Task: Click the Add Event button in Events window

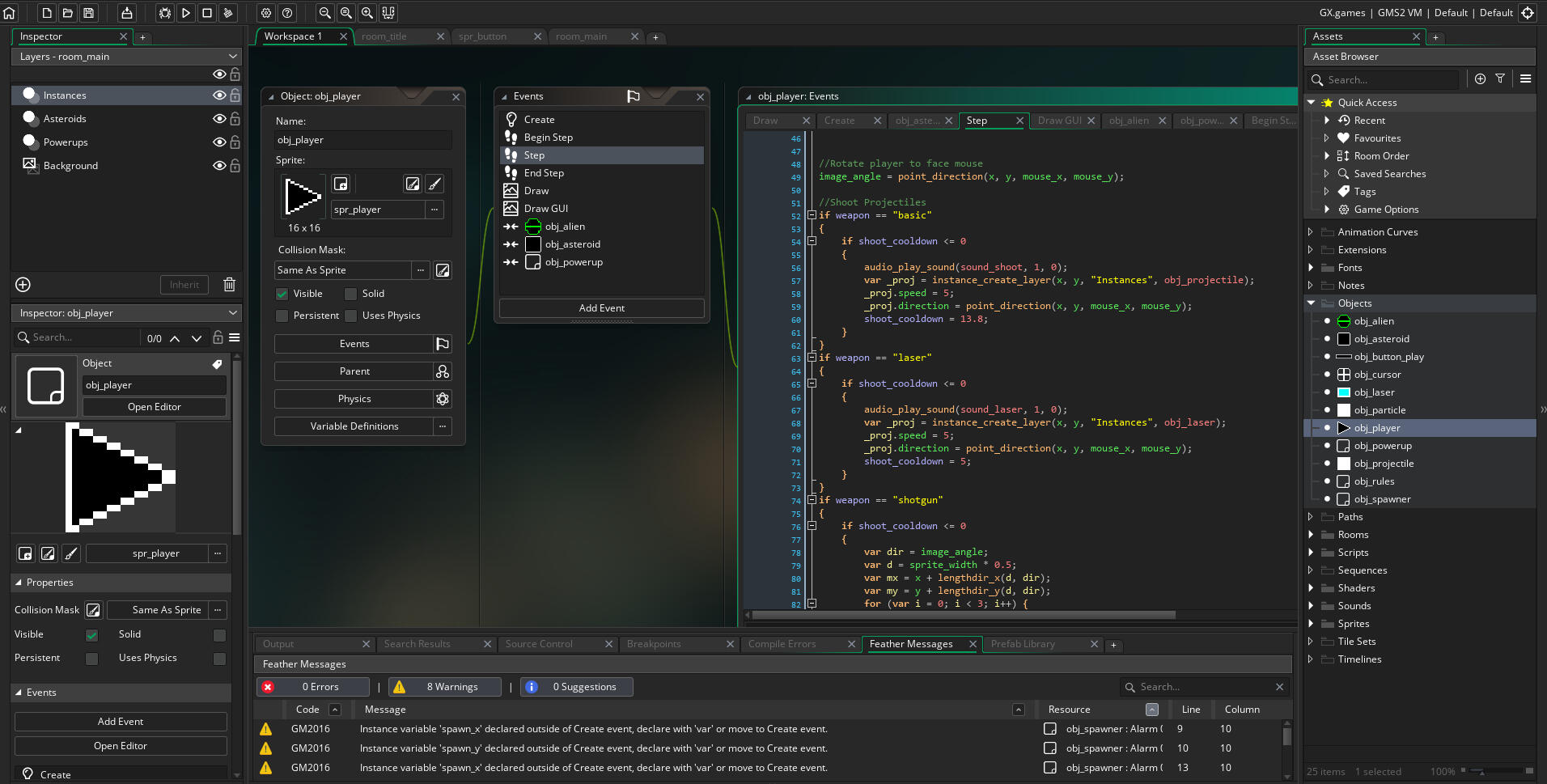Action: point(601,308)
